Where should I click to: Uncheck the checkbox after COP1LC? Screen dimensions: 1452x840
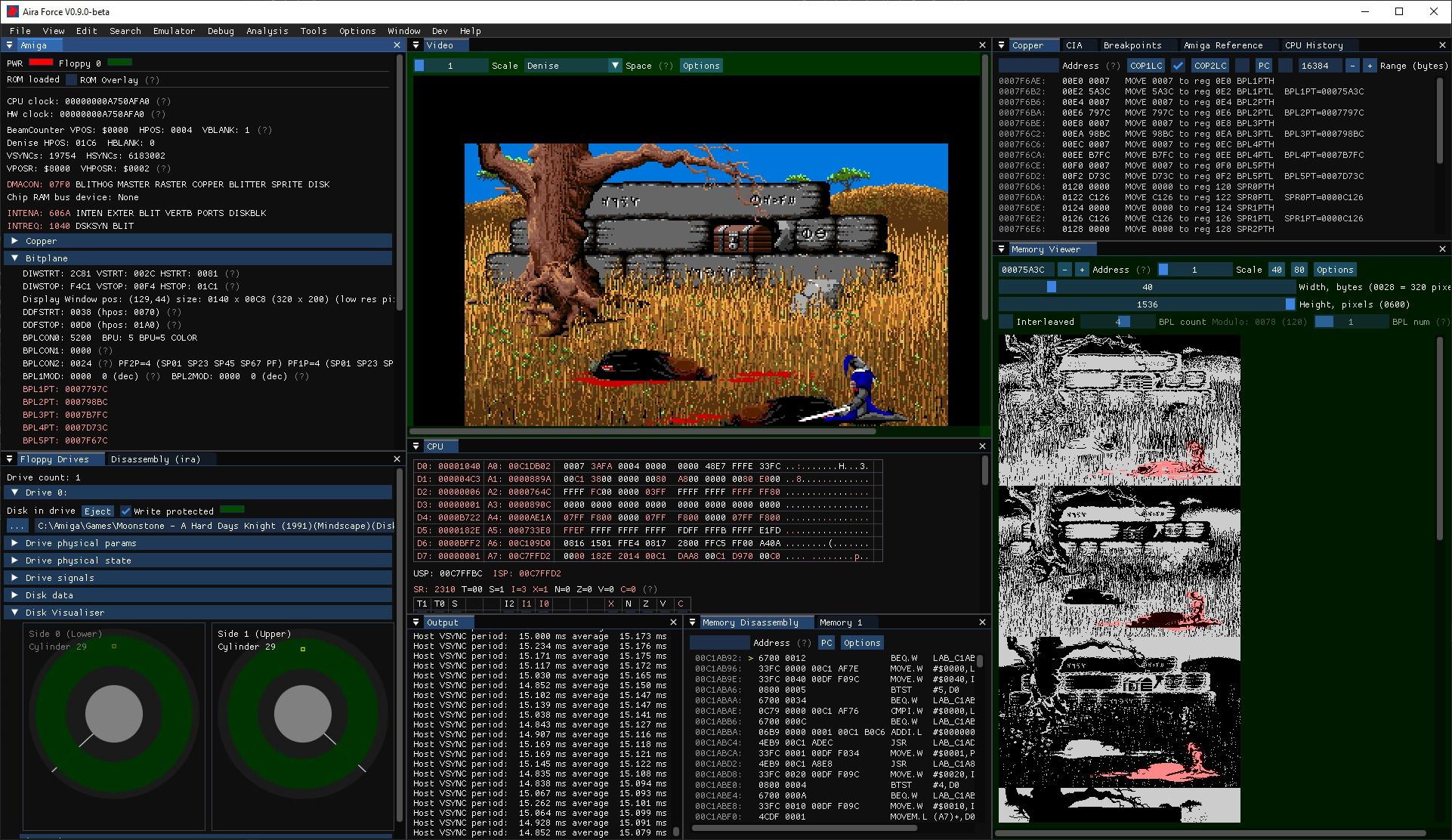1178,66
